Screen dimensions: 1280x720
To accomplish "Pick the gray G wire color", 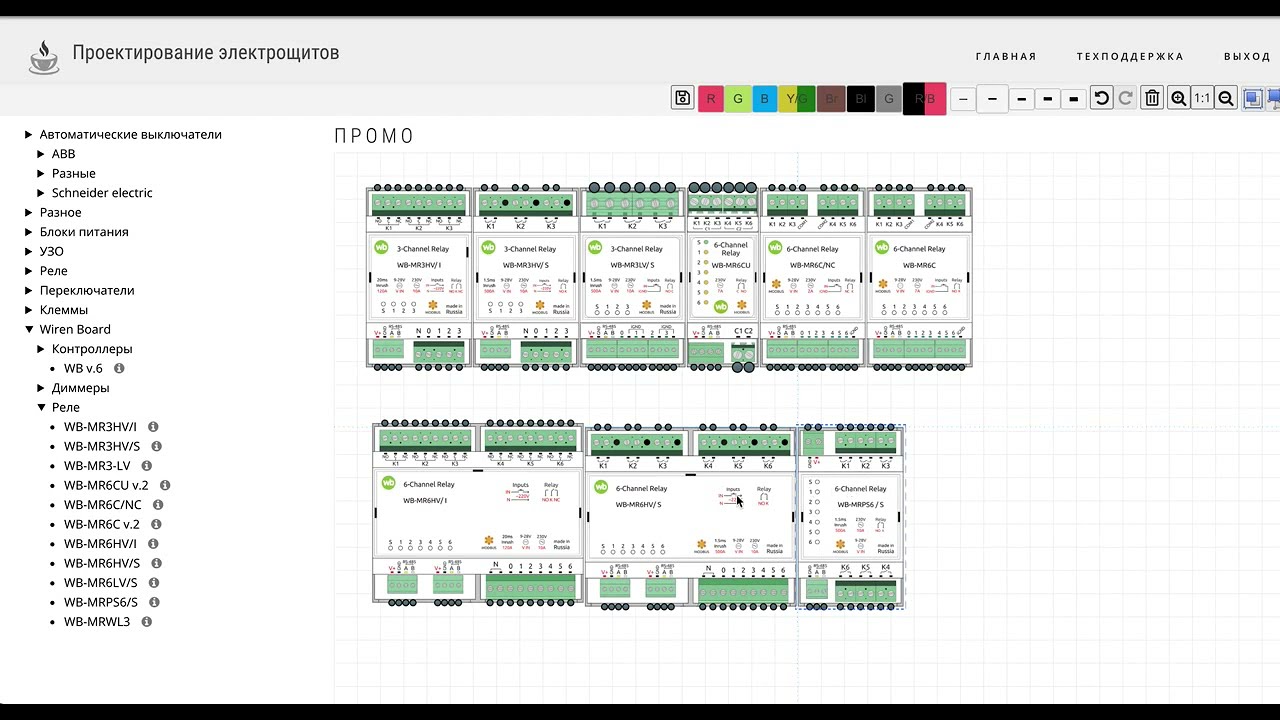I will tap(888, 99).
